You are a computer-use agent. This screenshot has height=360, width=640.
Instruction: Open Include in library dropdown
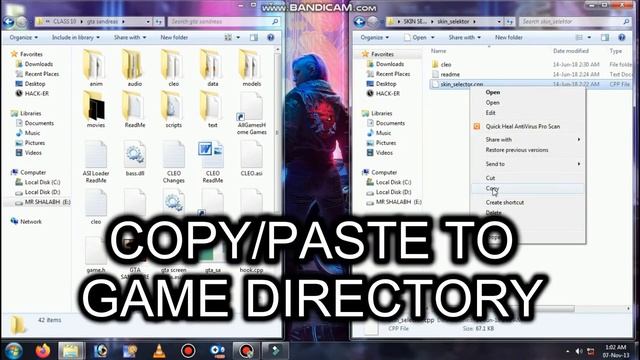pos(76,37)
